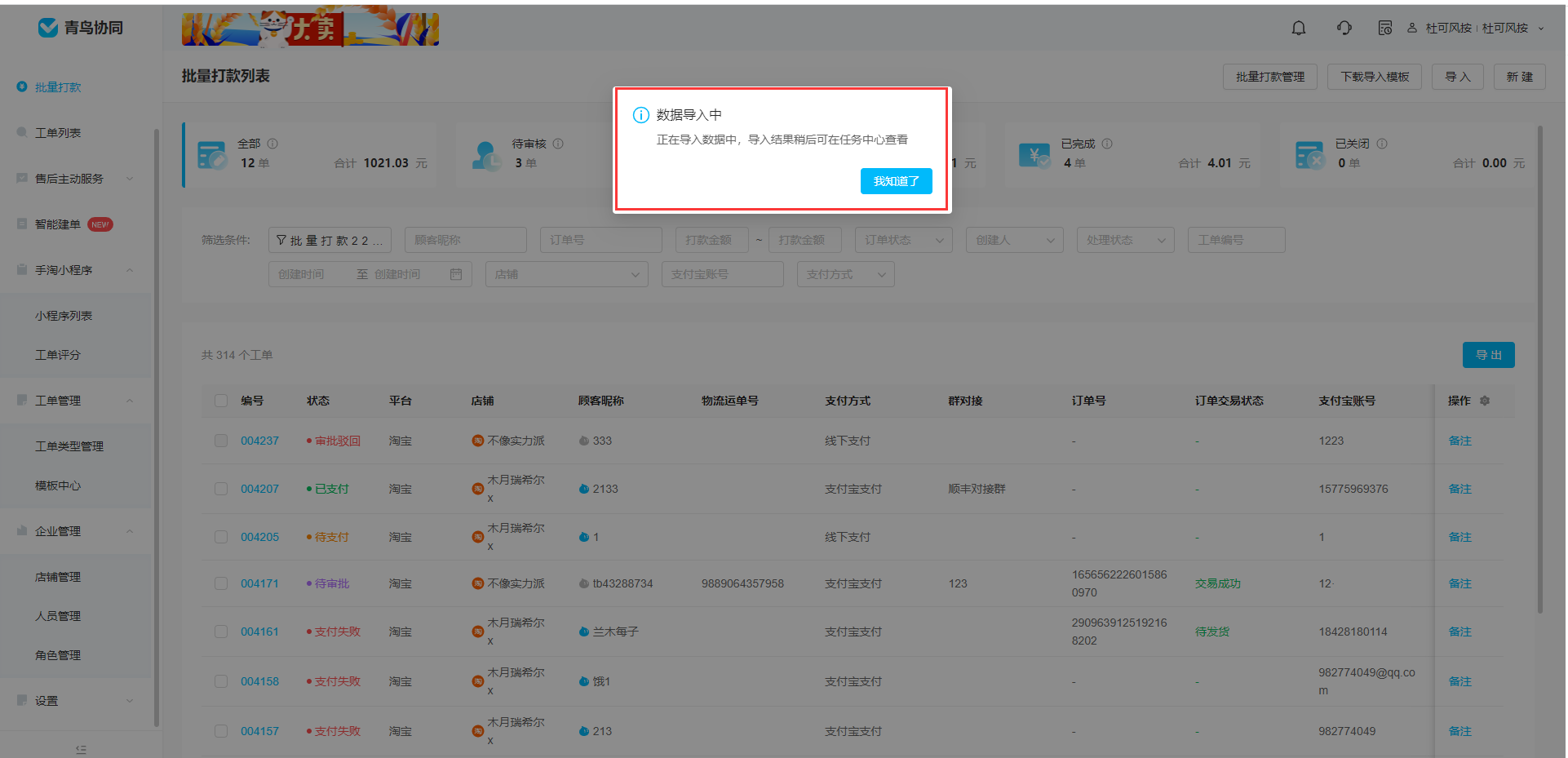Screen dimensions: 1568x758
Task: Open the 店铺 filter dropdown
Action: click(x=567, y=274)
